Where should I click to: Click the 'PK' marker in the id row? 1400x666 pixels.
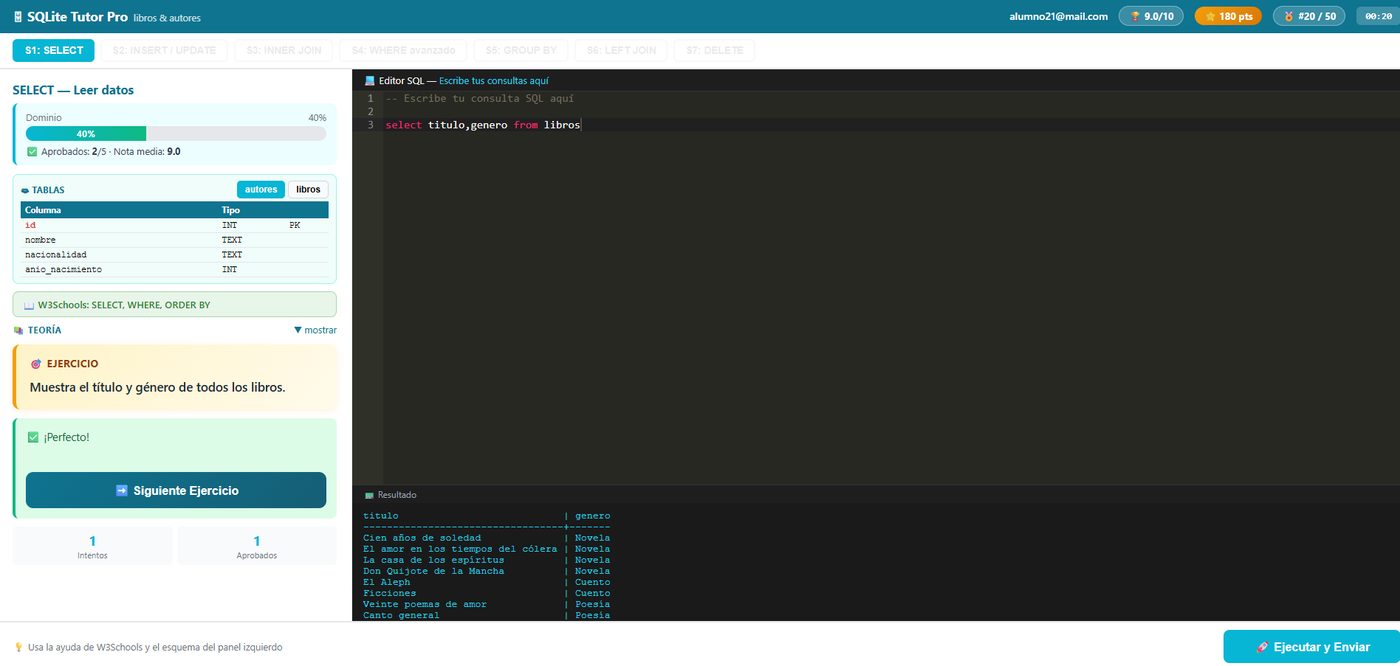(x=295, y=225)
